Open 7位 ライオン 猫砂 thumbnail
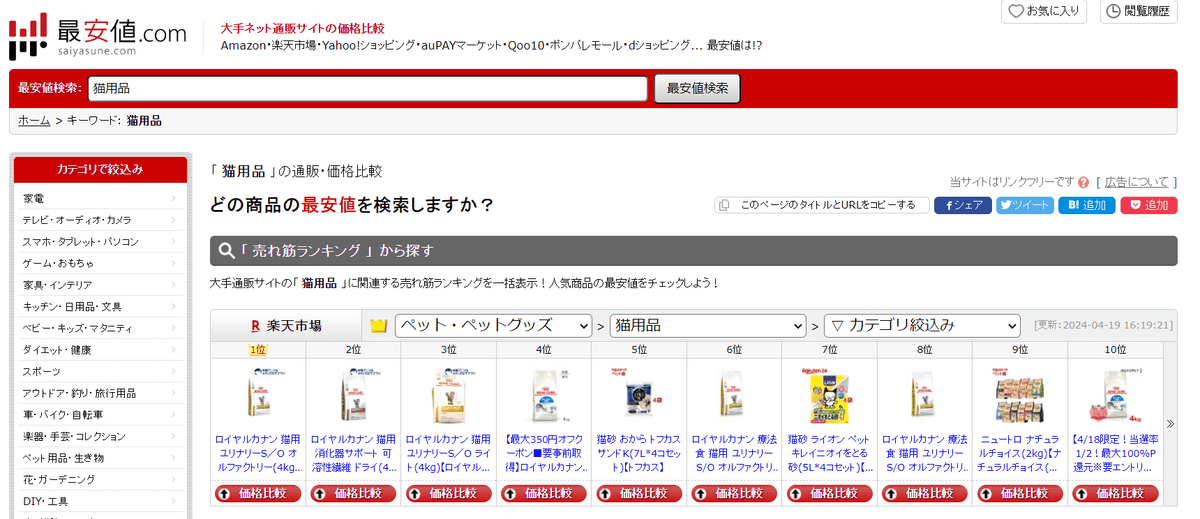1200x519 pixels. click(x=830, y=394)
